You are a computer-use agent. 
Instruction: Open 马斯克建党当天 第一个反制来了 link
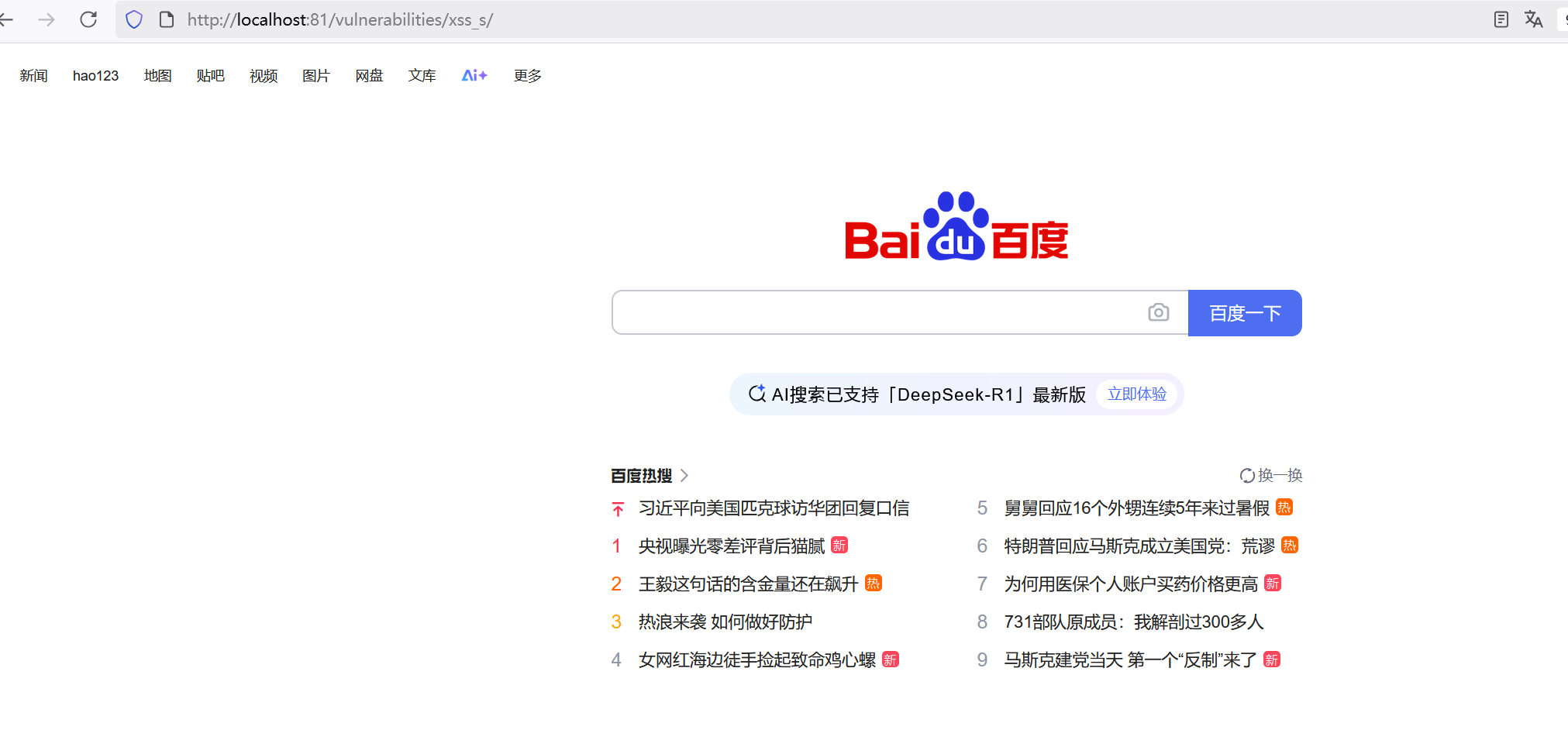coord(1131,659)
